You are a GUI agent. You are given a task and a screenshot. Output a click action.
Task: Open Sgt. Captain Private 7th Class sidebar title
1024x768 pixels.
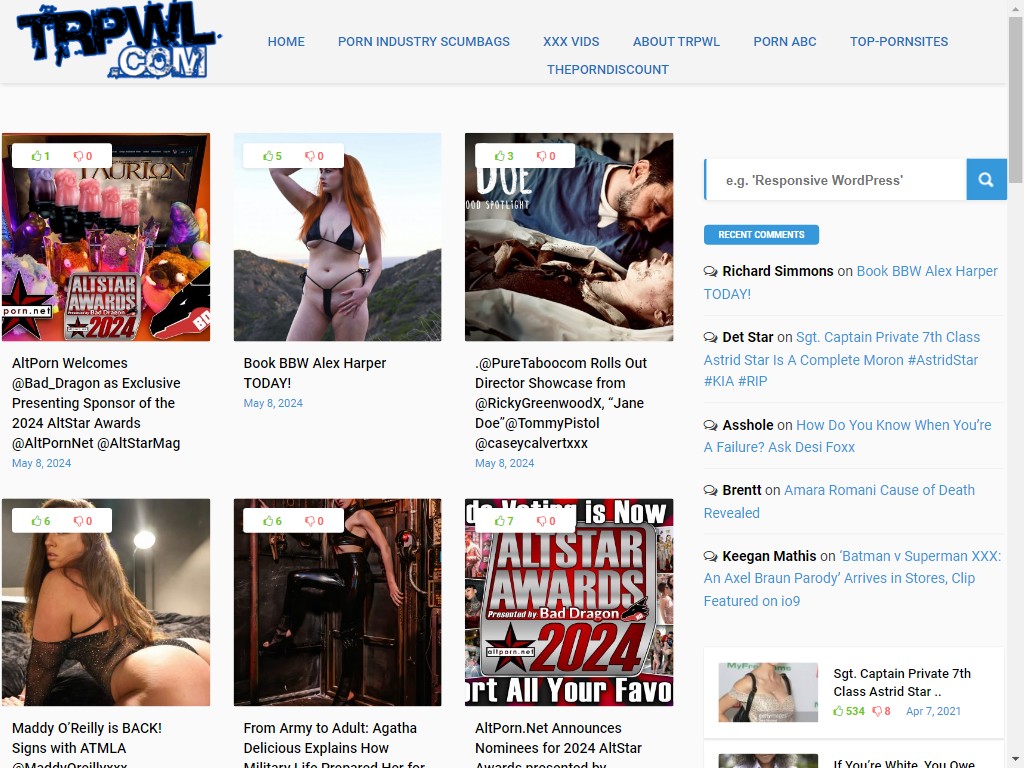point(902,682)
